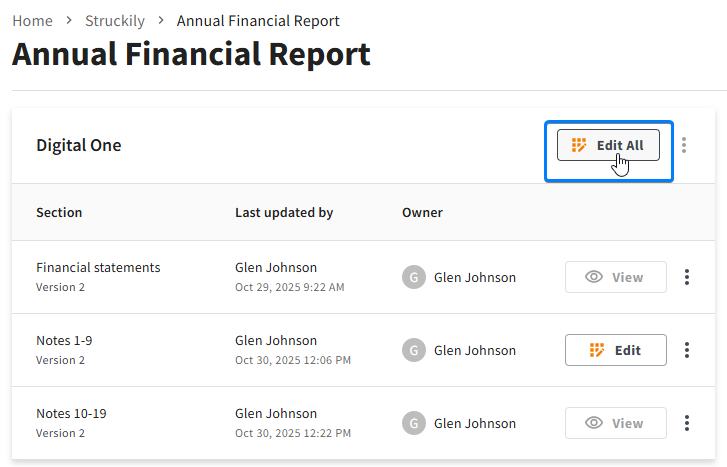
Task: Go to Home breadcrumb
Action: (x=33, y=21)
